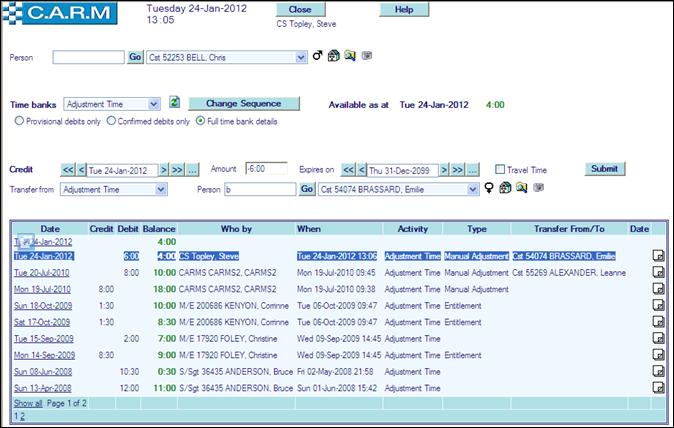Click into the Amount input field
This screenshot has height=428, width=674.
pyautogui.click(x=265, y=169)
